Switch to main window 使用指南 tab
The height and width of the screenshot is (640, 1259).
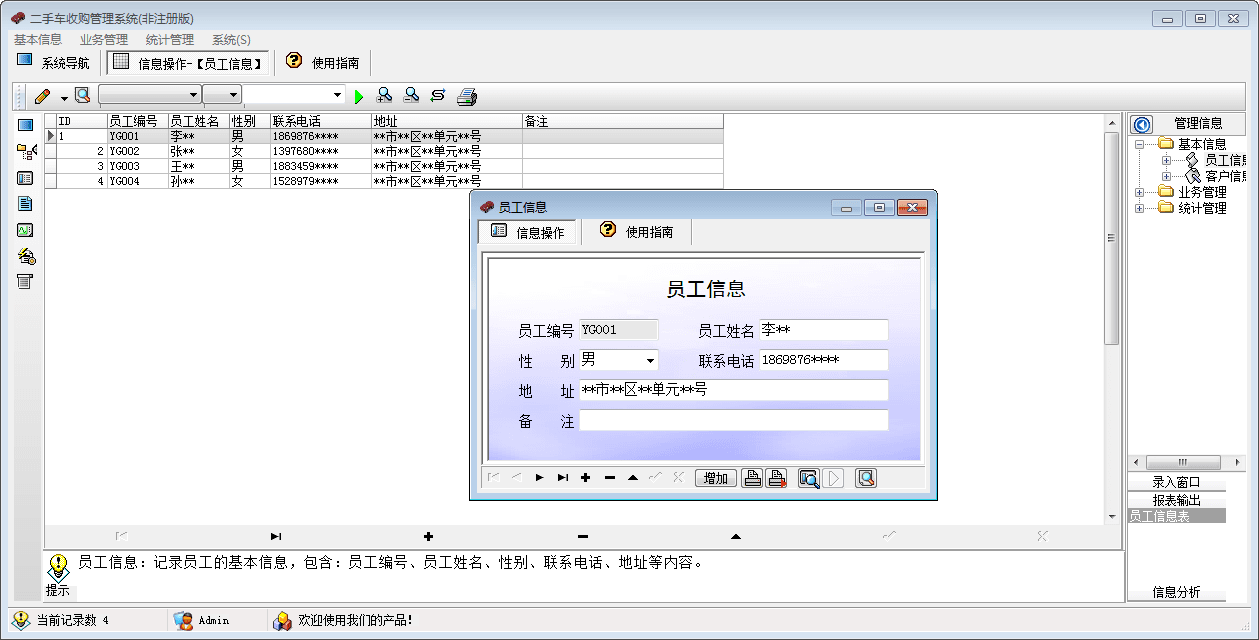point(323,62)
